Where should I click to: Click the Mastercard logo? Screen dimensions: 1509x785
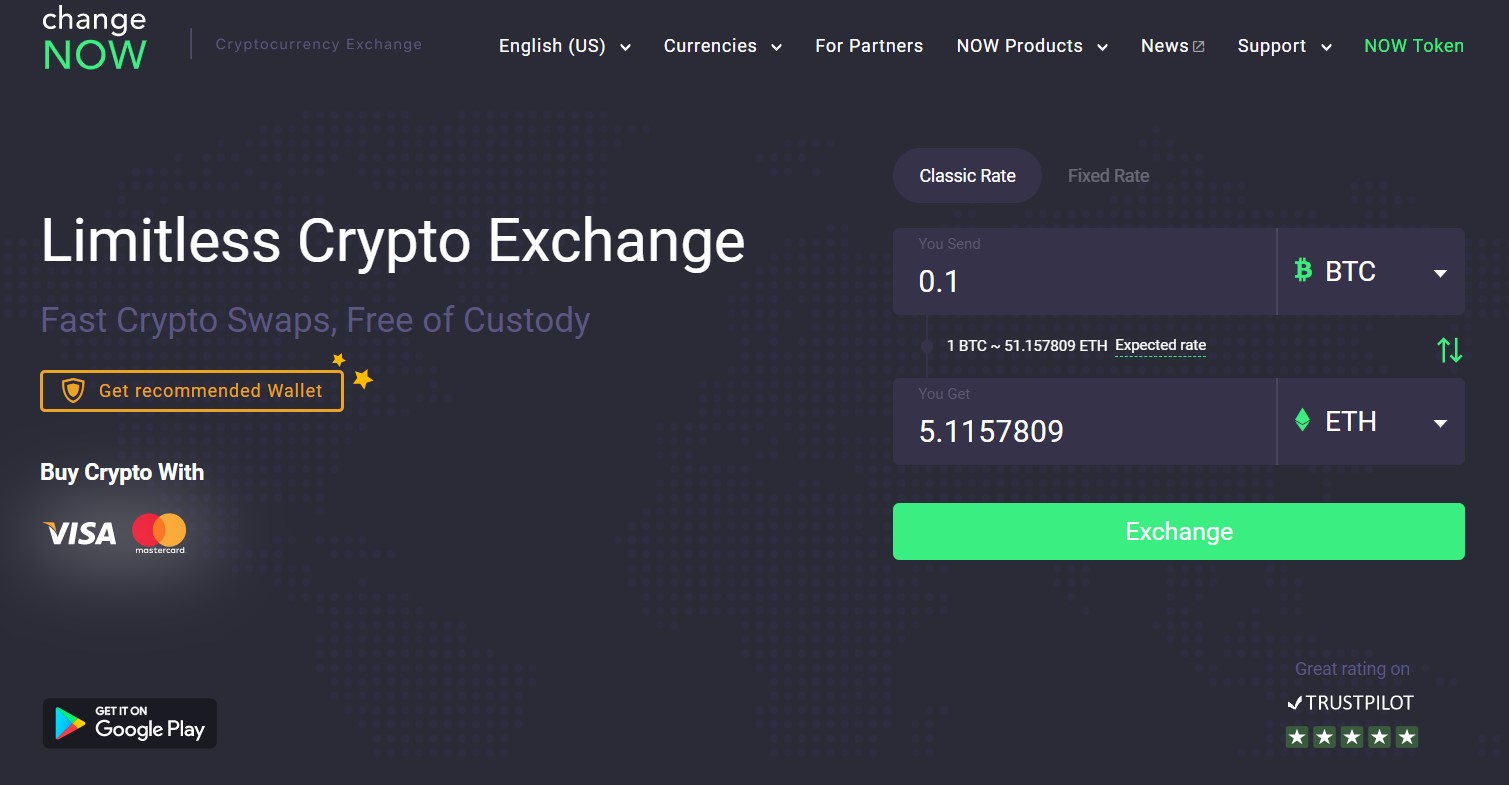[x=159, y=533]
